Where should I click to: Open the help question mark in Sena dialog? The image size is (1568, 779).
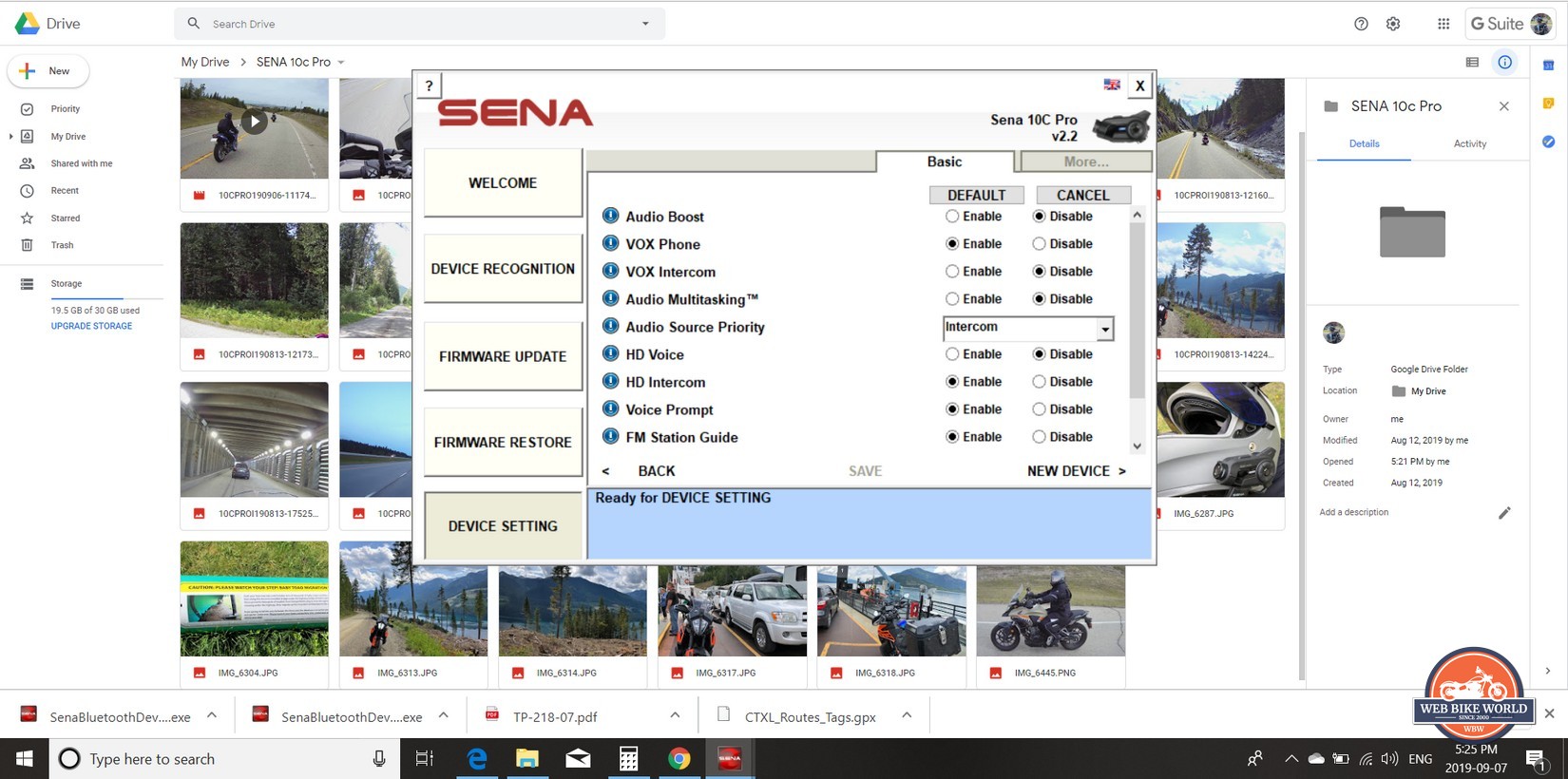(429, 85)
